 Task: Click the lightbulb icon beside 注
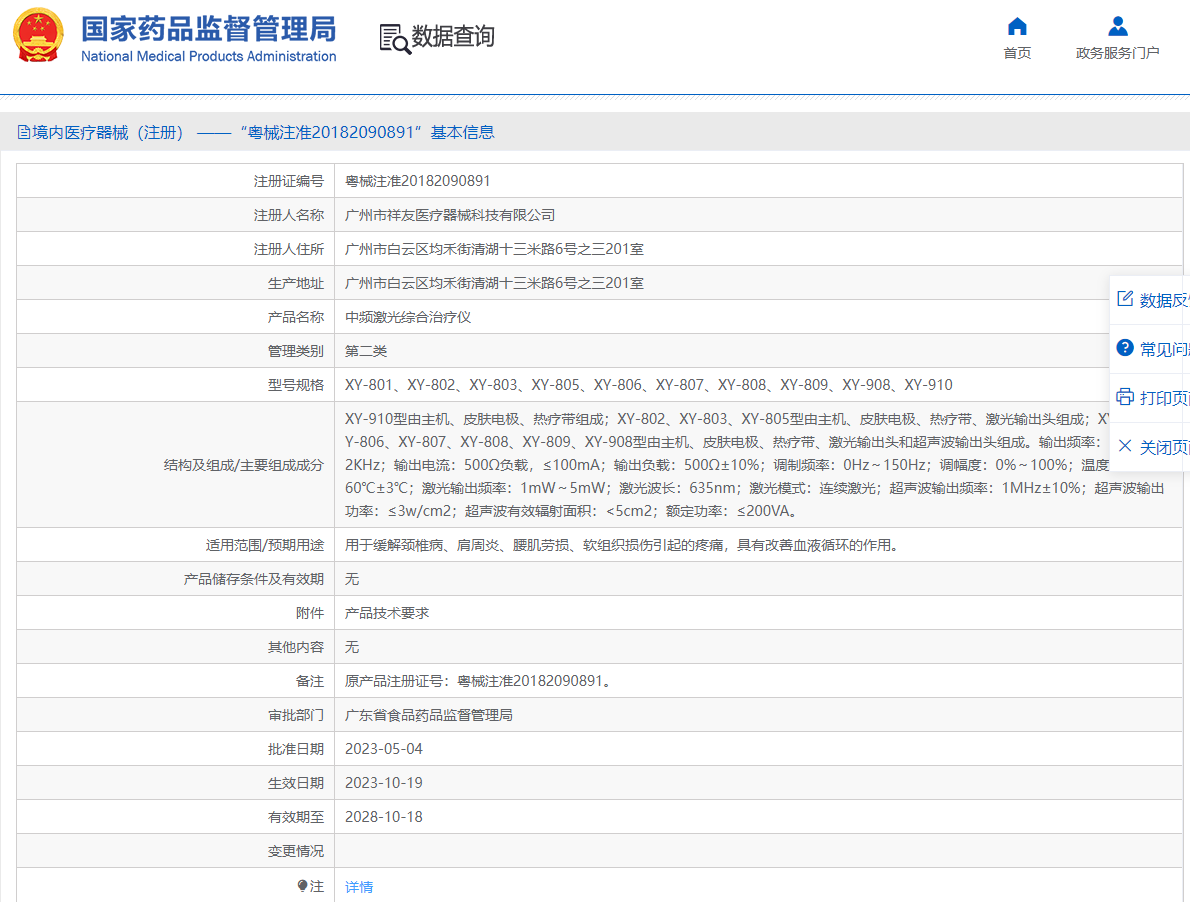click(302, 886)
